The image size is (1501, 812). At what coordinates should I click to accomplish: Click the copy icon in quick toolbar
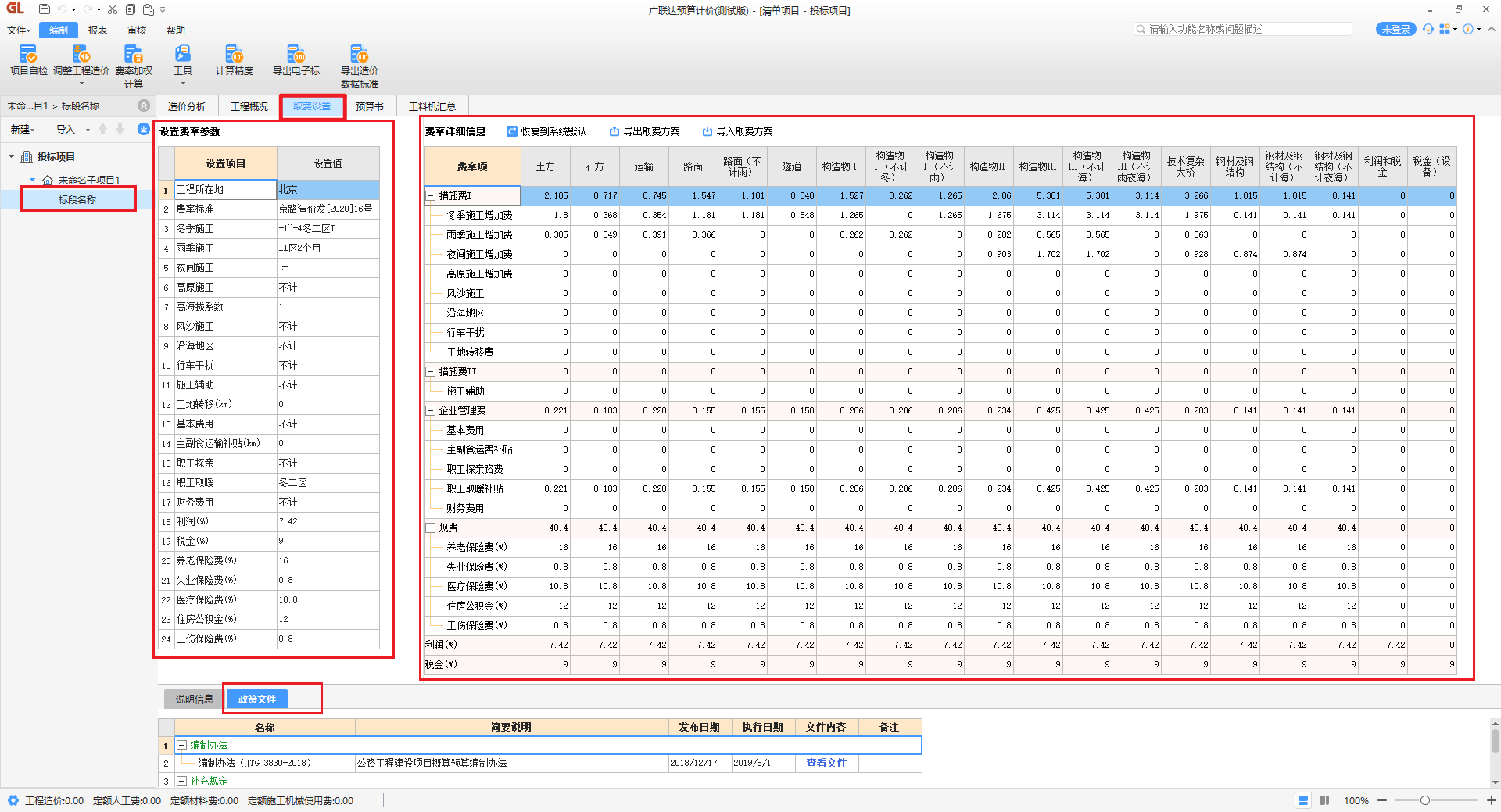coord(130,9)
